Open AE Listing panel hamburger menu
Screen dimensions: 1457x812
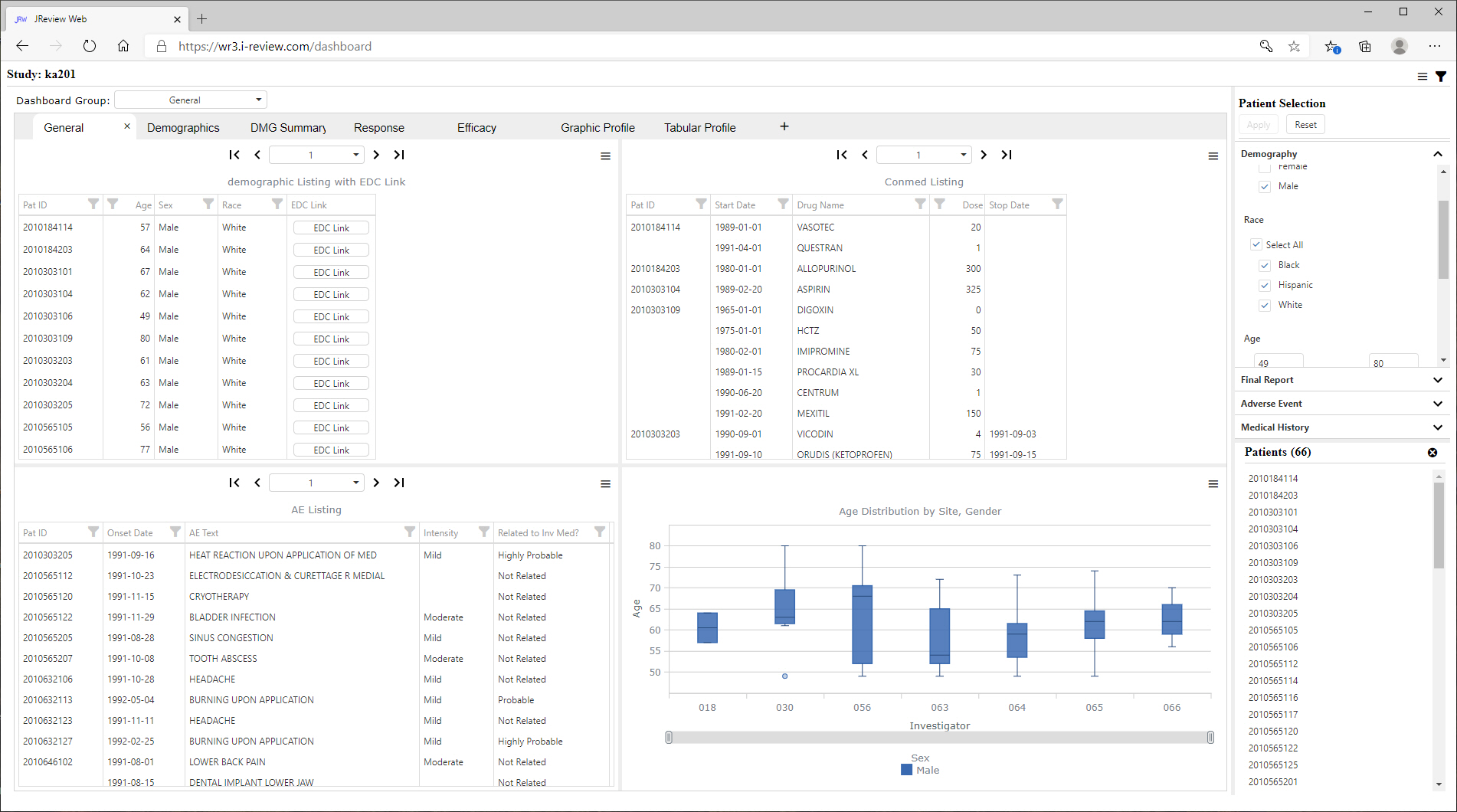[x=605, y=484]
